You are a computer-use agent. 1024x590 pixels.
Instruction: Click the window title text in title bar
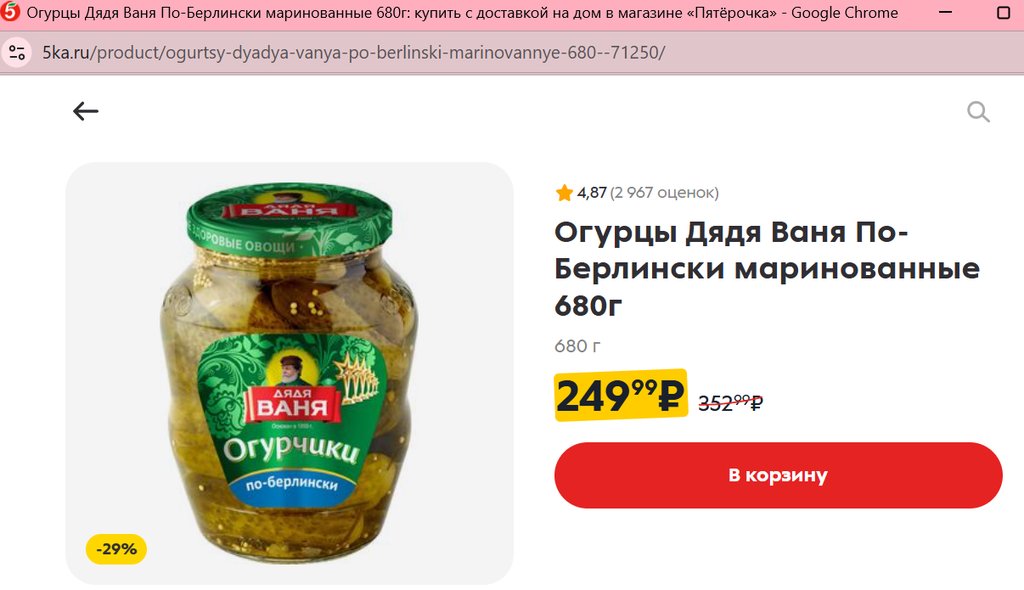click(x=462, y=12)
